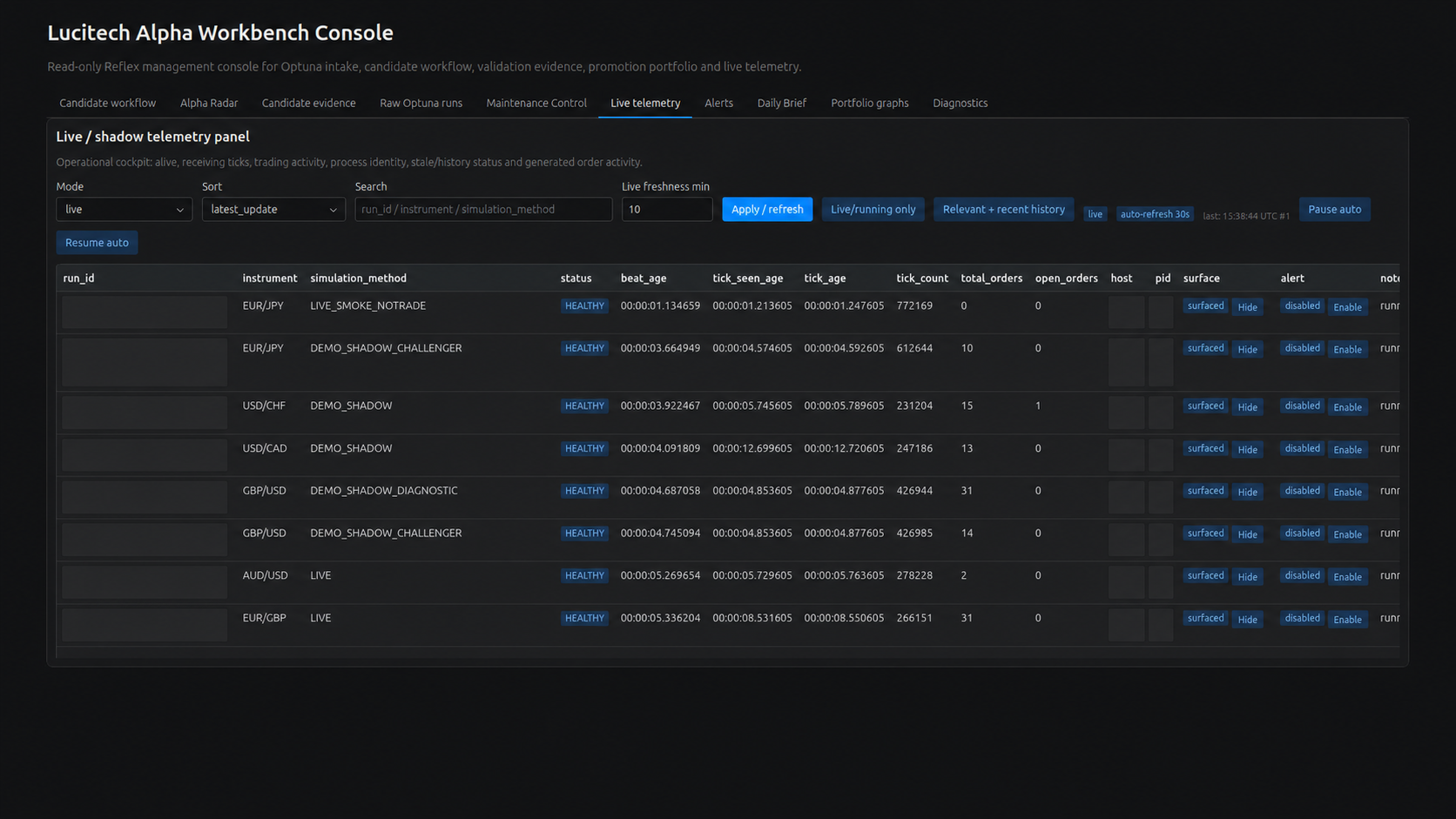Click the open_orders column header
1456x819 pixels.
pyautogui.click(x=1066, y=279)
